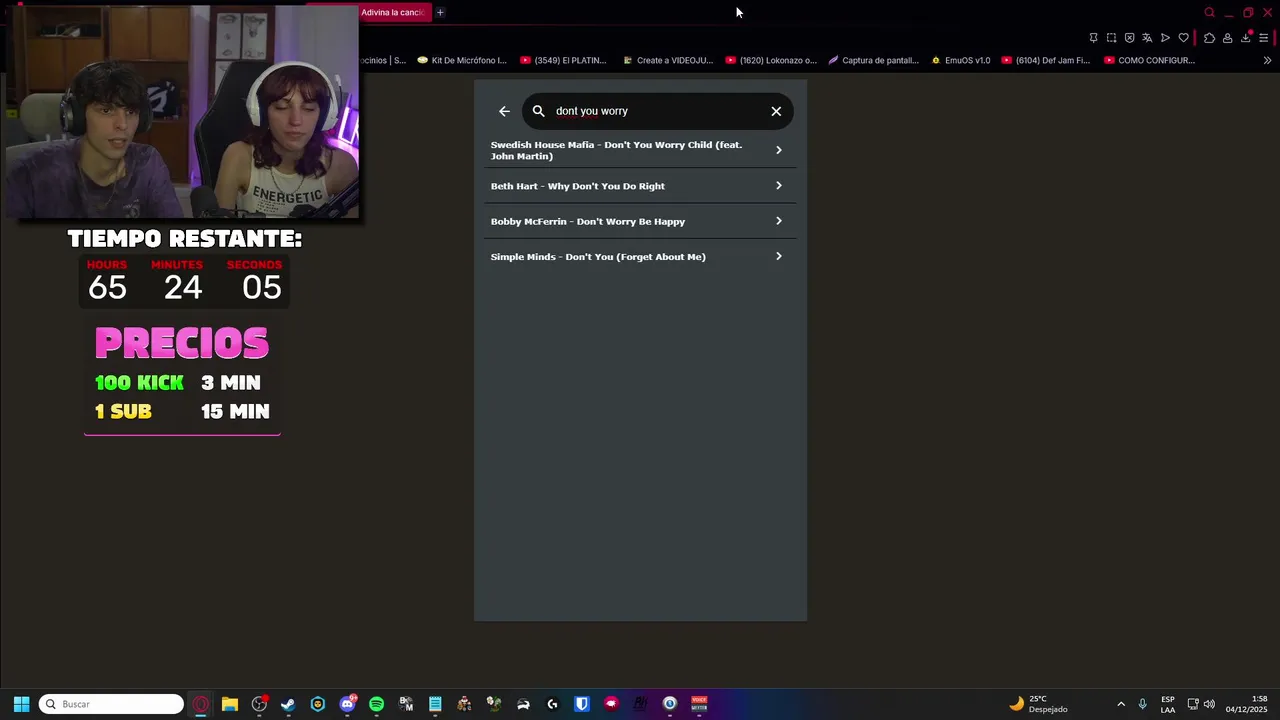Clear the search with the X icon
Screen dimensions: 1280x720
point(776,111)
